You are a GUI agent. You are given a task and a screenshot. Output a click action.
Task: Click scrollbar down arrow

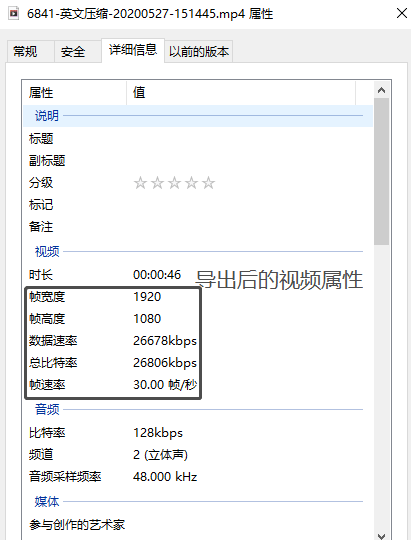point(381,536)
